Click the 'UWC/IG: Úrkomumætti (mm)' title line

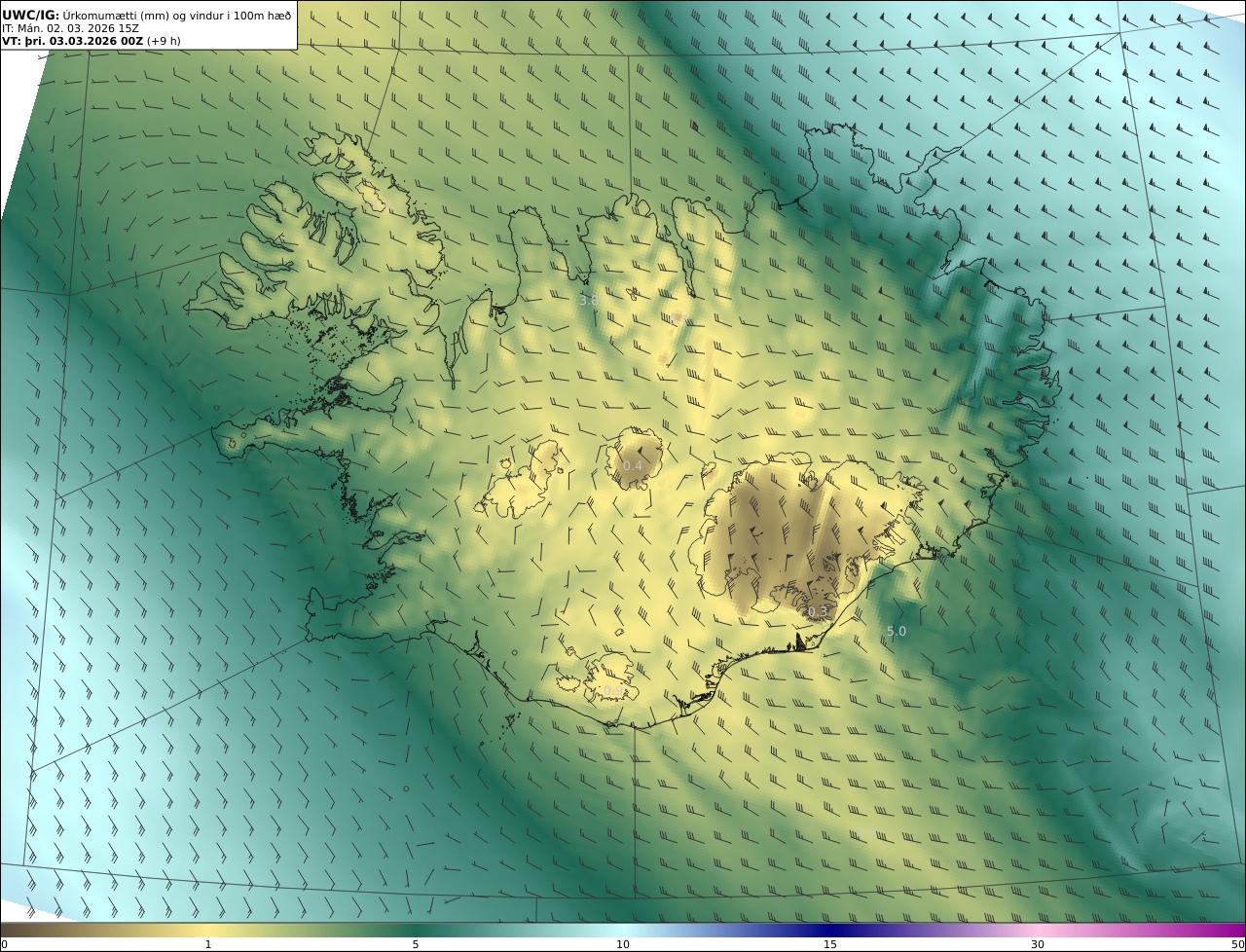pos(147,15)
